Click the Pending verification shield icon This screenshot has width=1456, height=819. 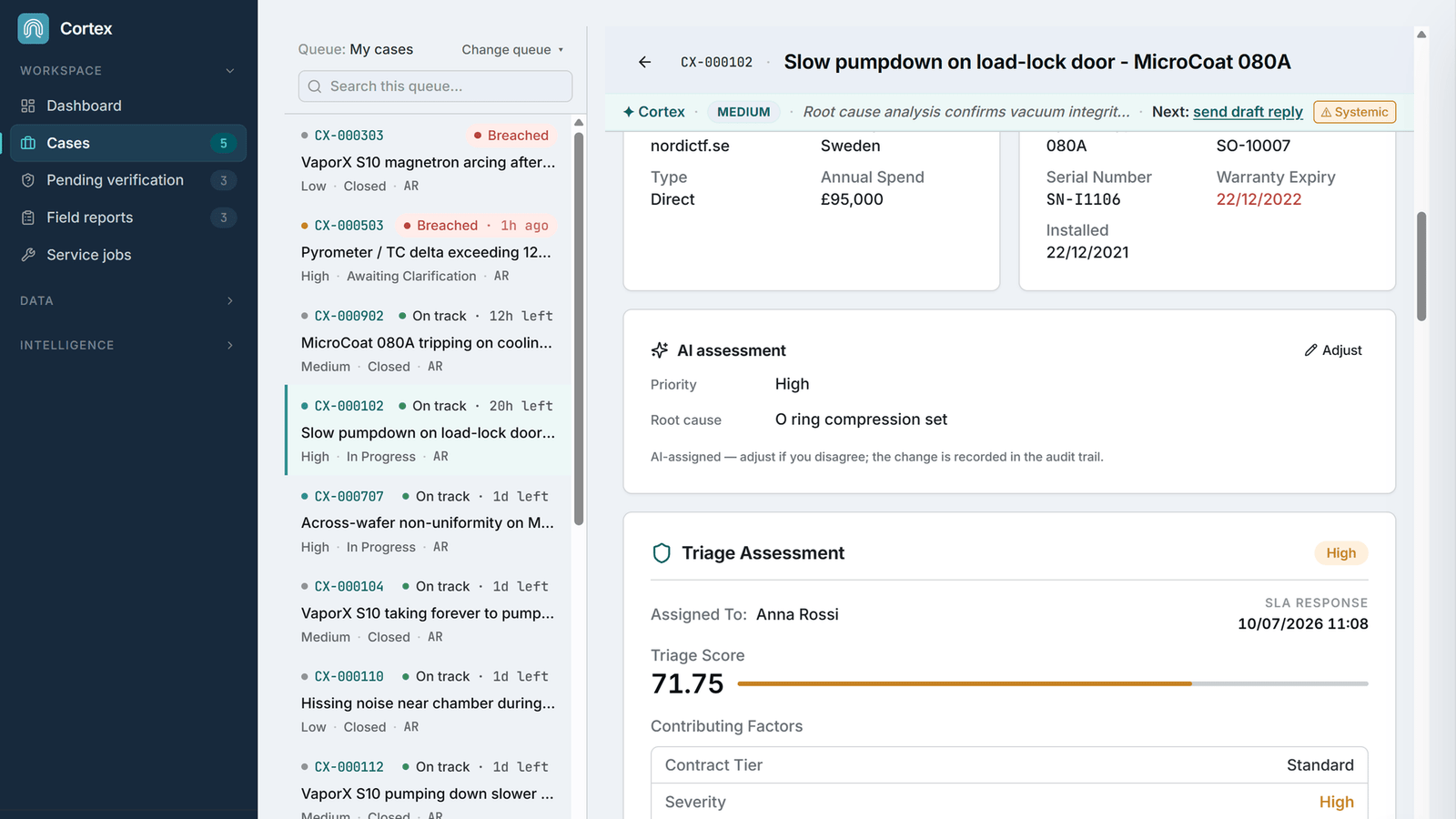[28, 180]
